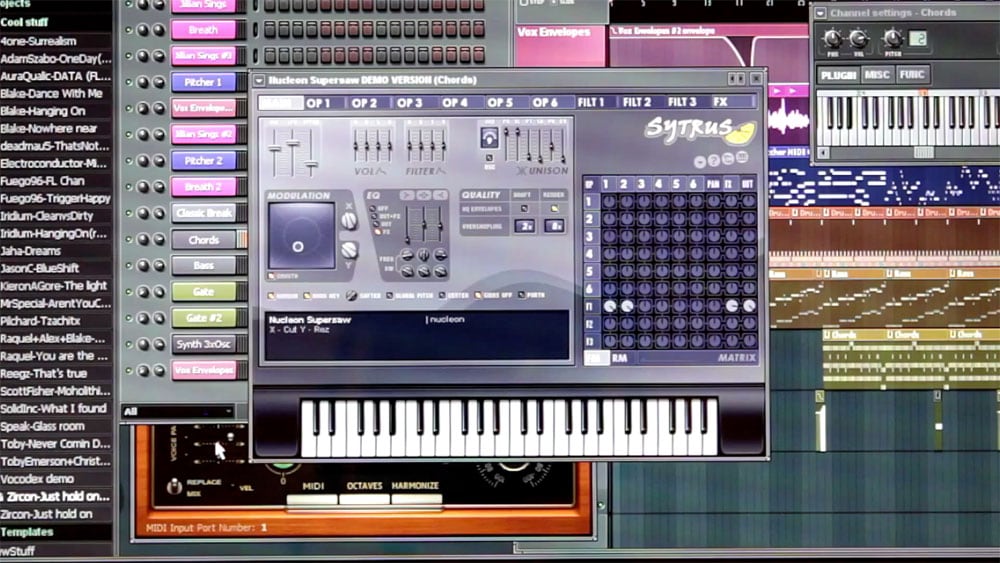Click the Pitcher 1 channel pan knob

[x=143, y=82]
